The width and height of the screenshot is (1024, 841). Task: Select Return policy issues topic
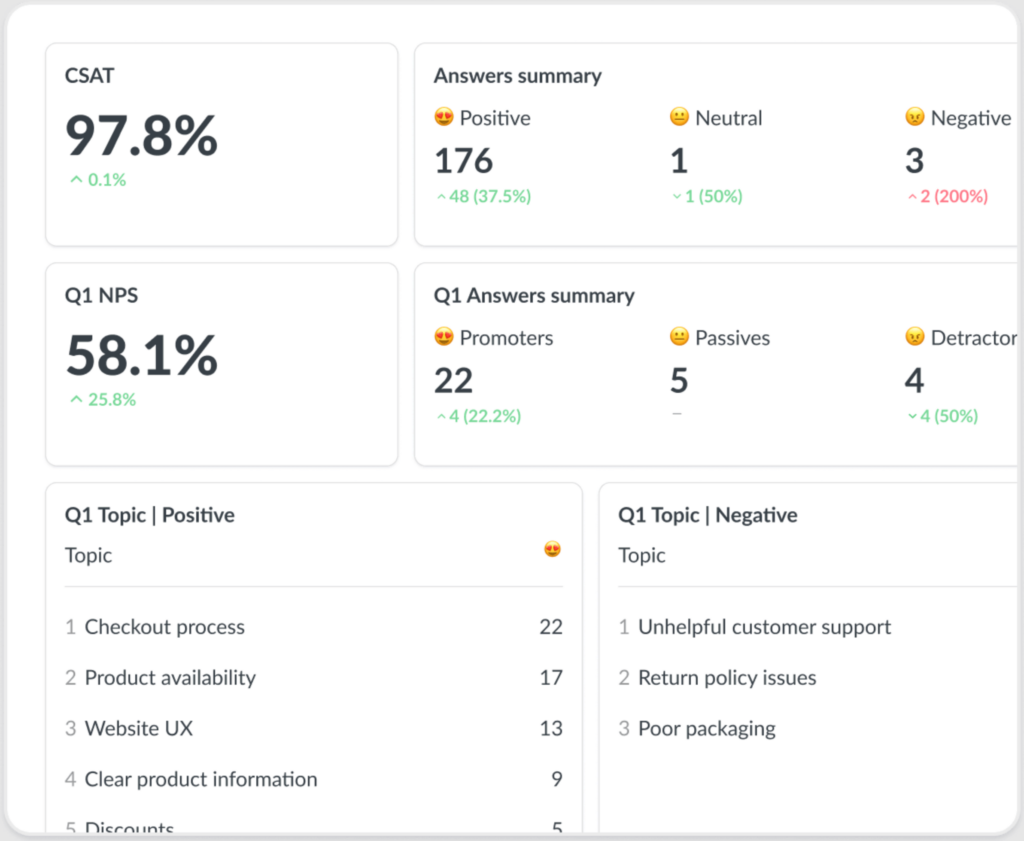coord(727,678)
